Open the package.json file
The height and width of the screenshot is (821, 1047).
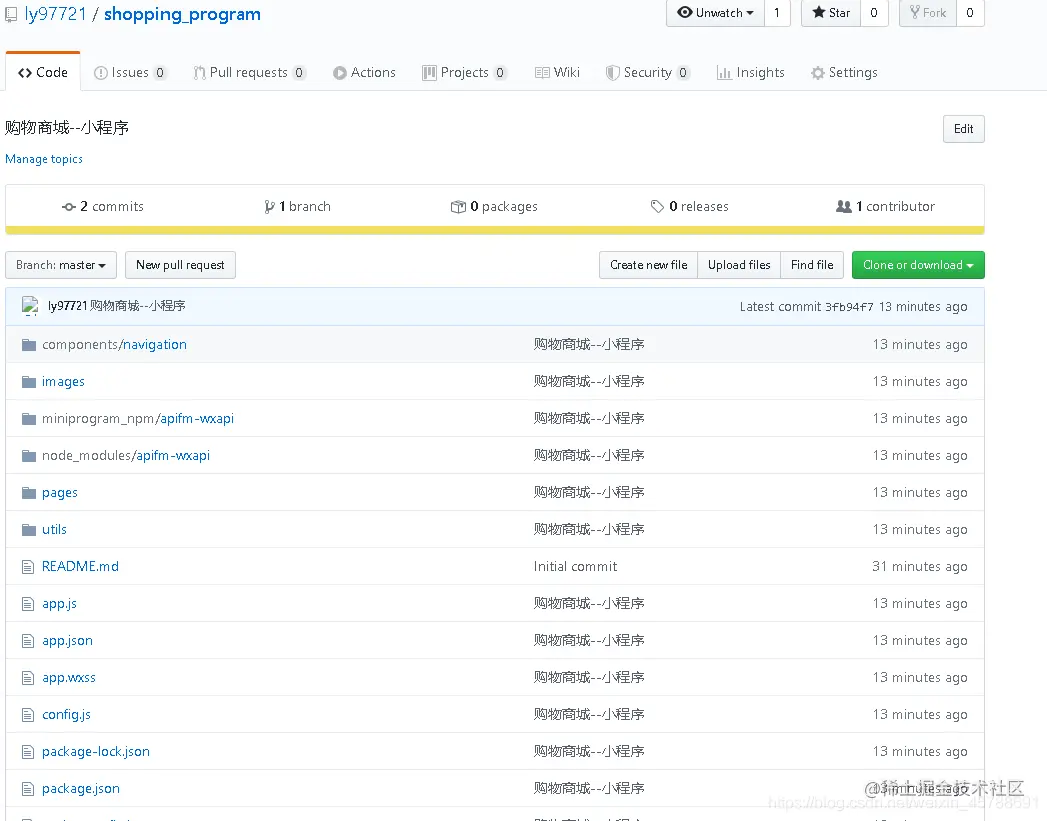coord(81,788)
